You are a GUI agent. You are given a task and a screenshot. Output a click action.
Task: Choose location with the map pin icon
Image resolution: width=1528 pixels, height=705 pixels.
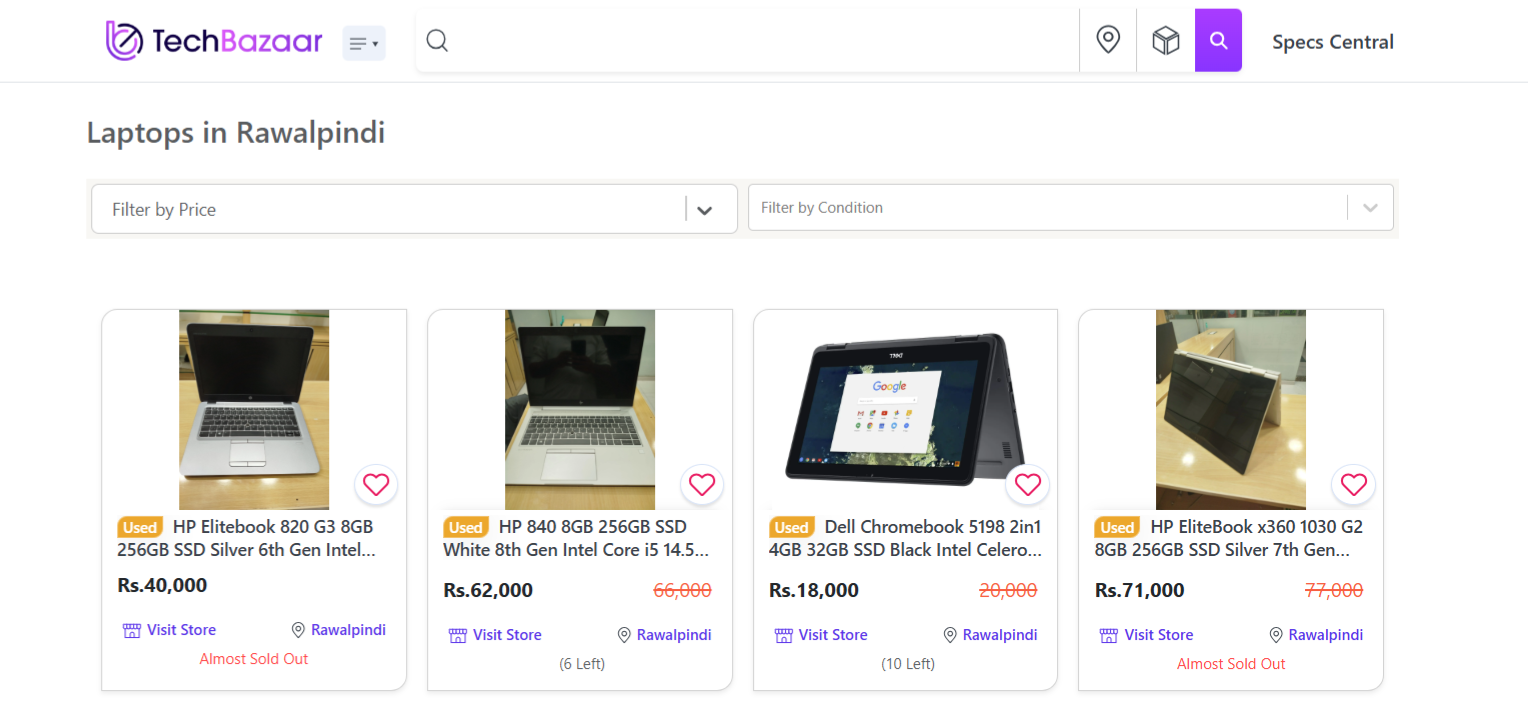[x=1108, y=41]
